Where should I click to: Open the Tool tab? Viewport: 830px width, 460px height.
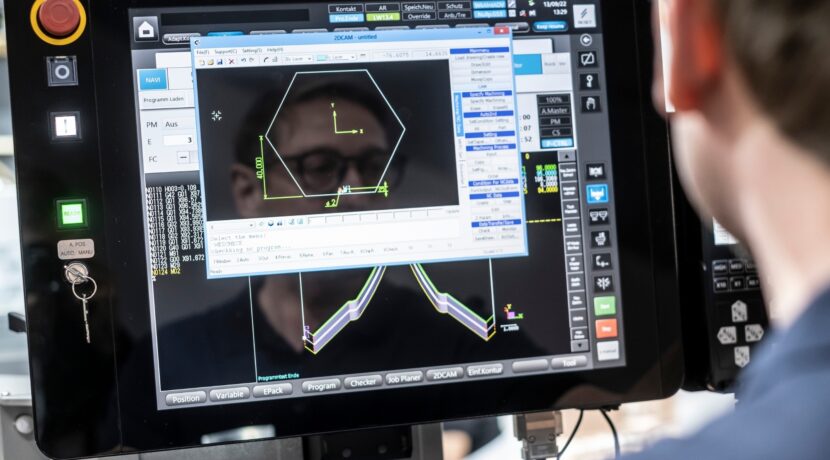[x=569, y=363]
